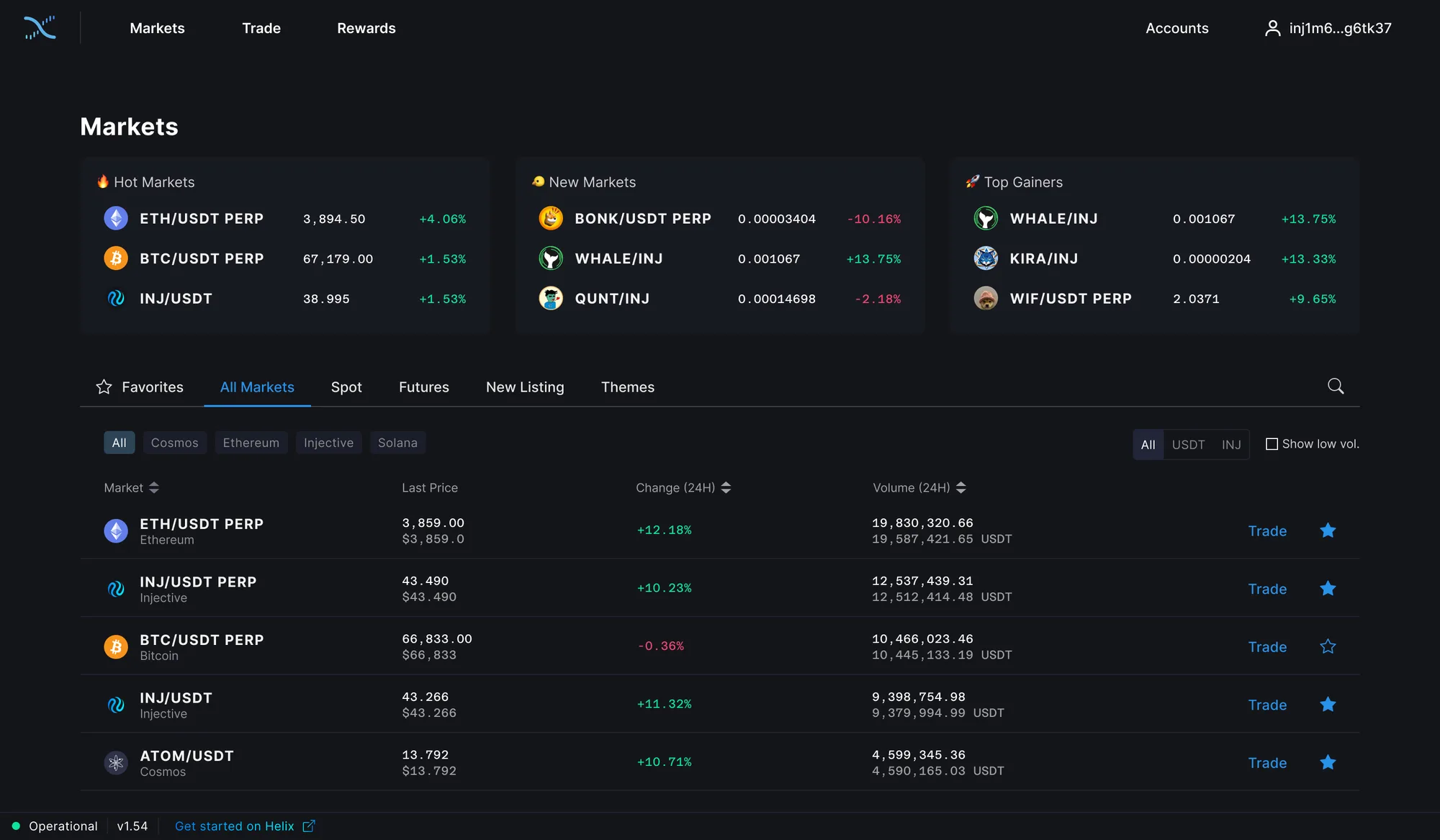Switch to the Favorites tab

point(140,387)
